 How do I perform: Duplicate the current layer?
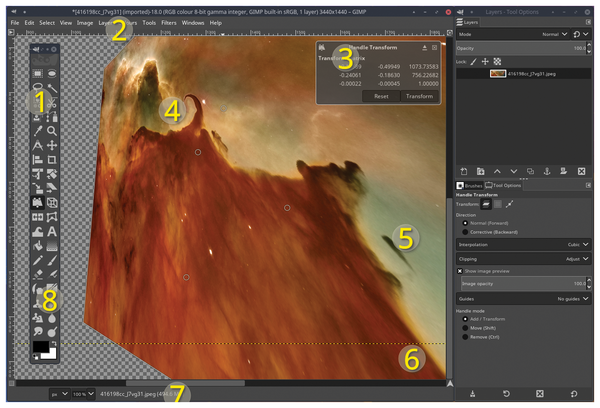coord(530,171)
